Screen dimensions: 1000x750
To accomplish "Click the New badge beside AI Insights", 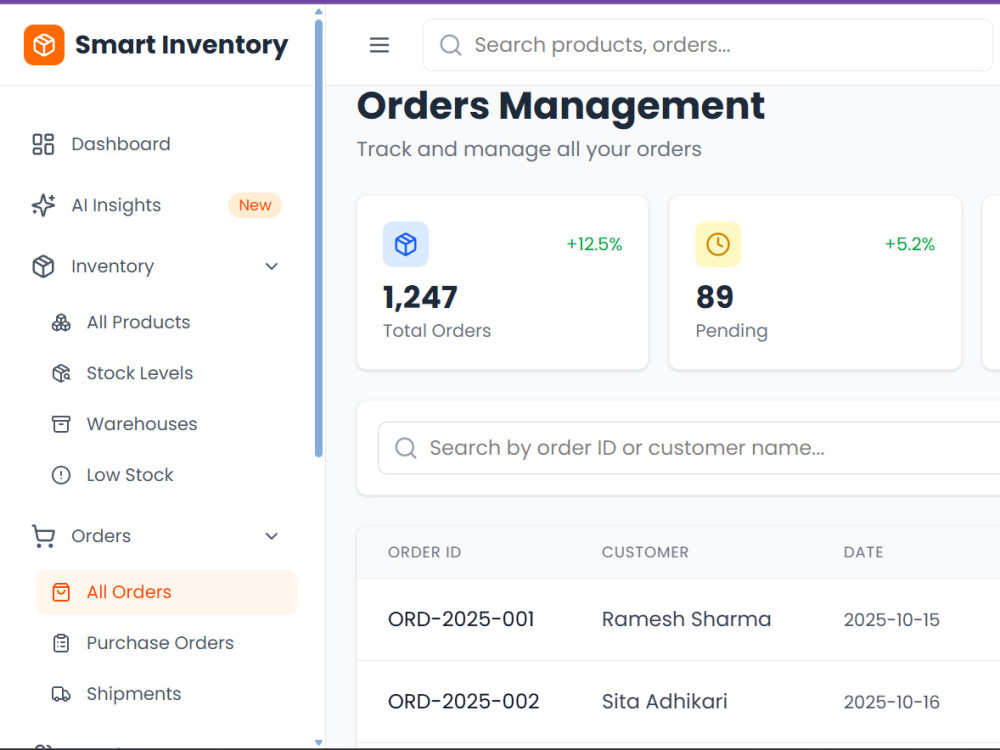I will (255, 205).
